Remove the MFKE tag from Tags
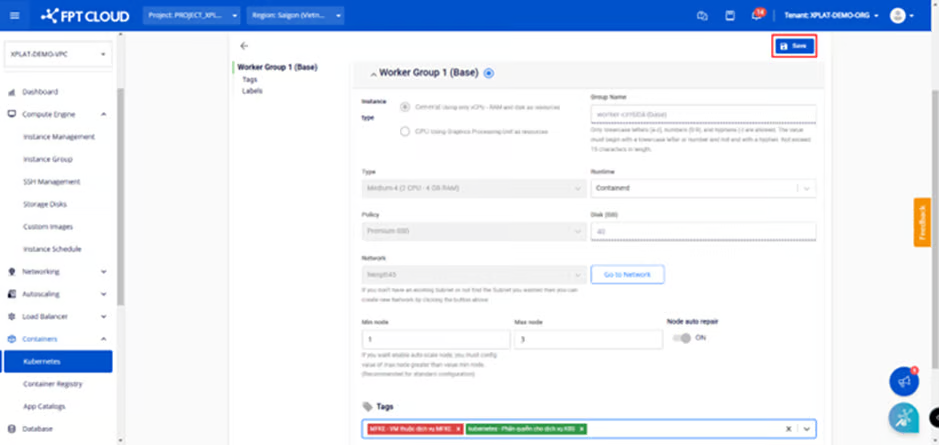939x445 pixels. point(459,429)
